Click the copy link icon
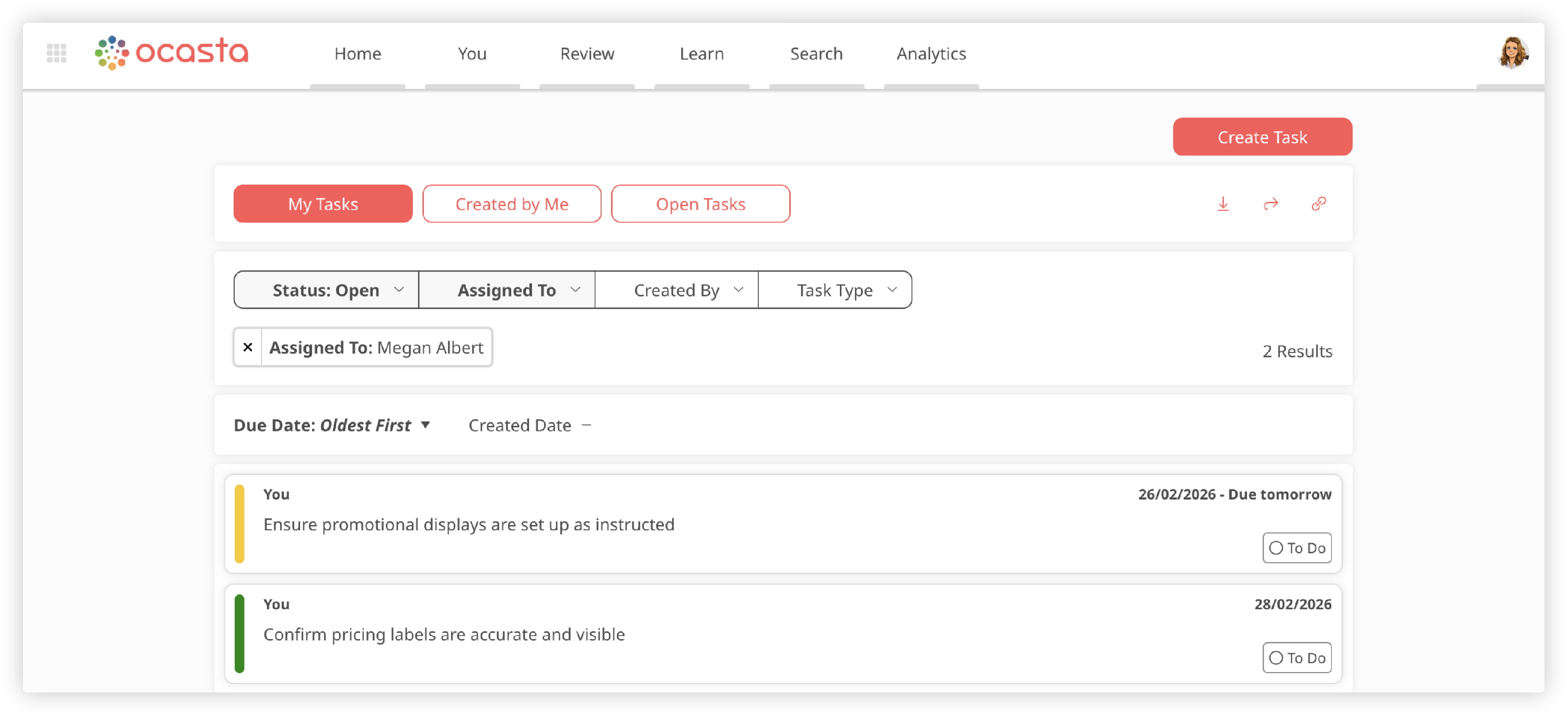Screen dimensions: 1568x716 tap(1319, 204)
